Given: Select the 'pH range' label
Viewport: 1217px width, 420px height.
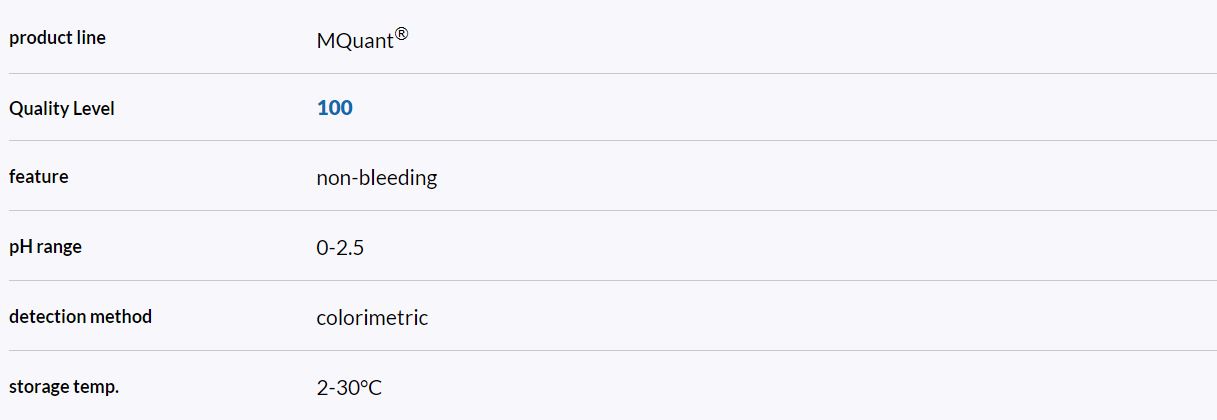Looking at the screenshot, I should (x=45, y=247).
